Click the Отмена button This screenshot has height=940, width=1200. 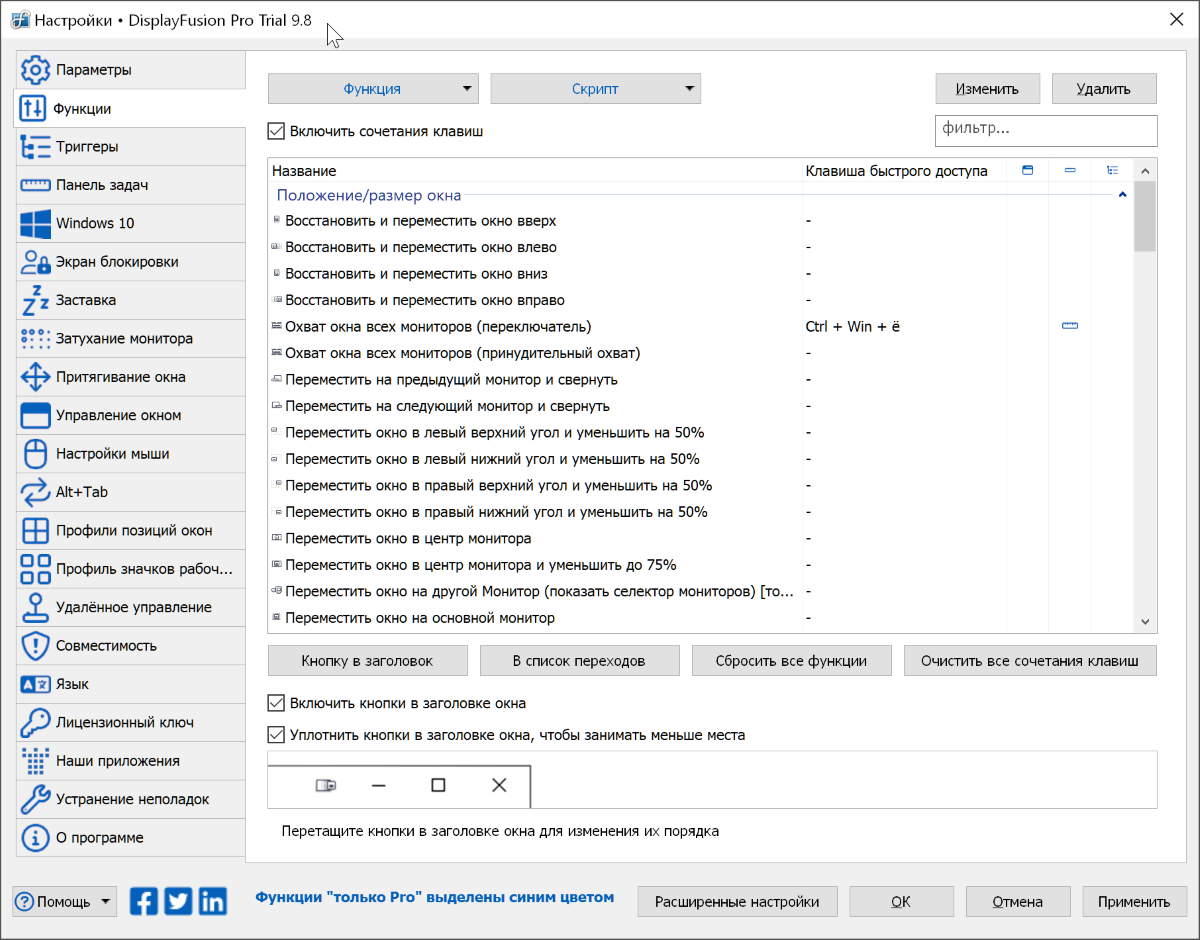(x=1017, y=901)
